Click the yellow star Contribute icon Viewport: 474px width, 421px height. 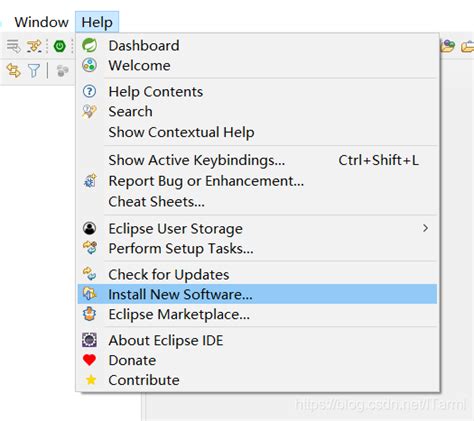pos(90,380)
